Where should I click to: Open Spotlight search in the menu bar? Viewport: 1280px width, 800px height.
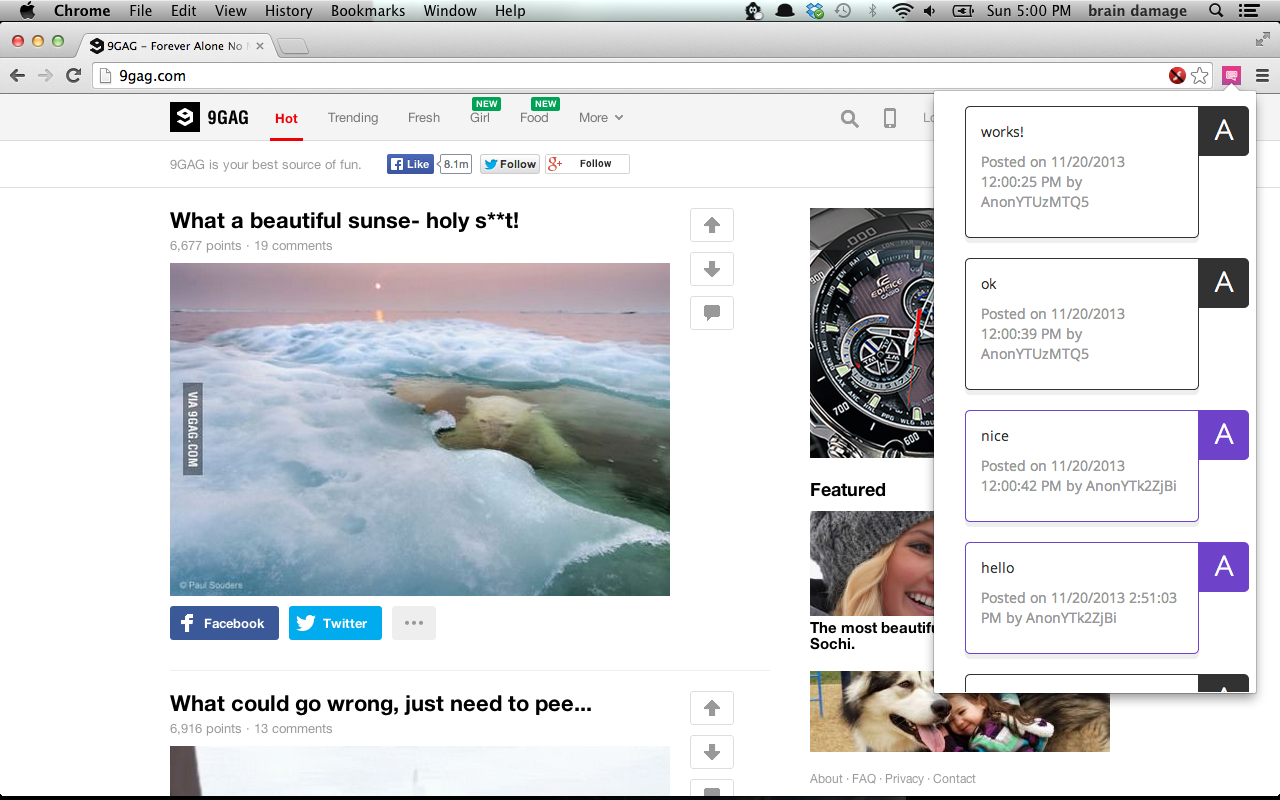tap(1216, 11)
